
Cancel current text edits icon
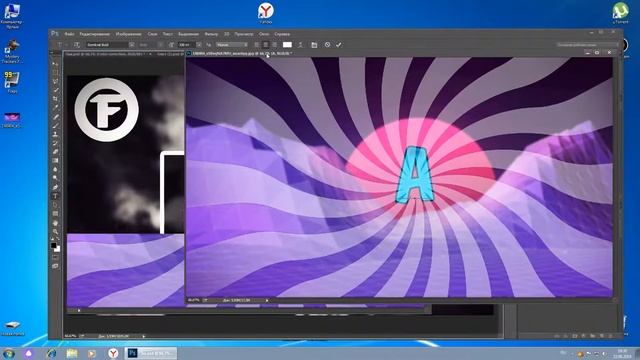[327, 45]
